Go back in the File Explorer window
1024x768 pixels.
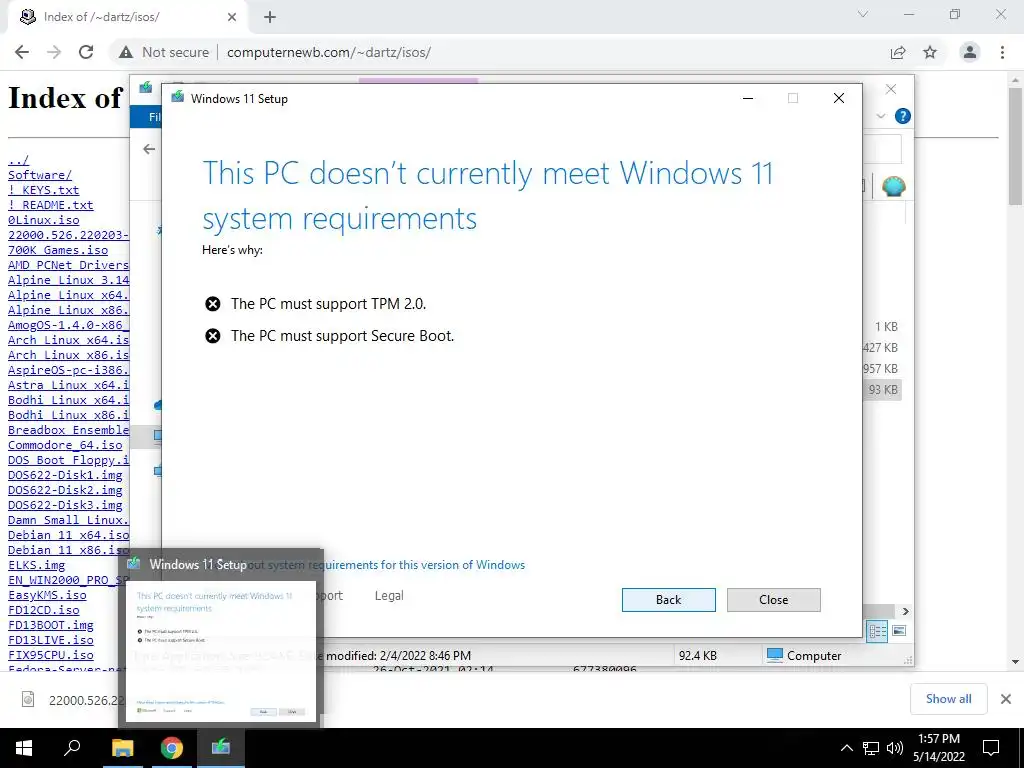(149, 149)
